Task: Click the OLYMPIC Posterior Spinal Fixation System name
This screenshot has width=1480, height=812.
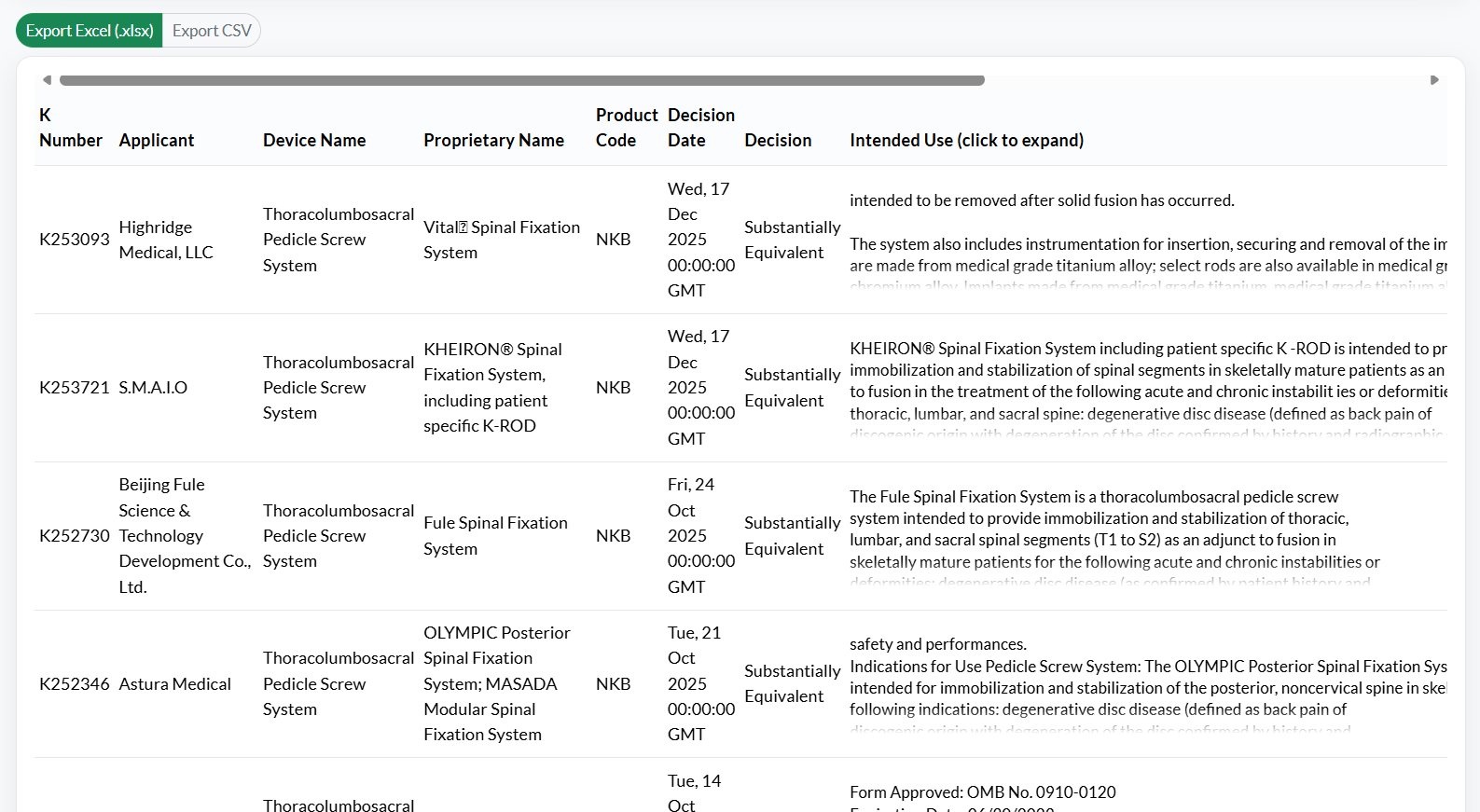Action: tap(497, 684)
